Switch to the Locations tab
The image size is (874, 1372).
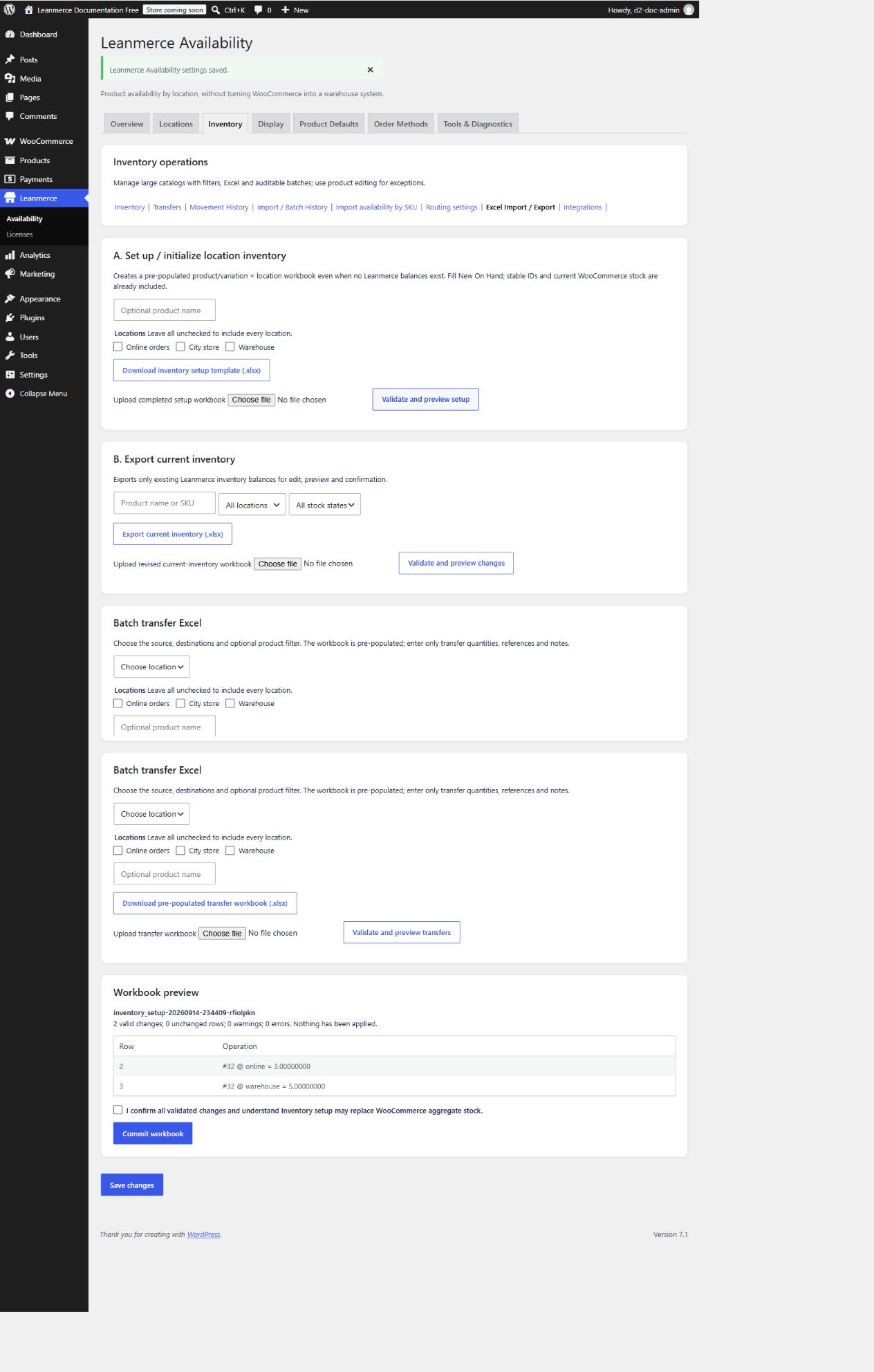click(x=176, y=123)
